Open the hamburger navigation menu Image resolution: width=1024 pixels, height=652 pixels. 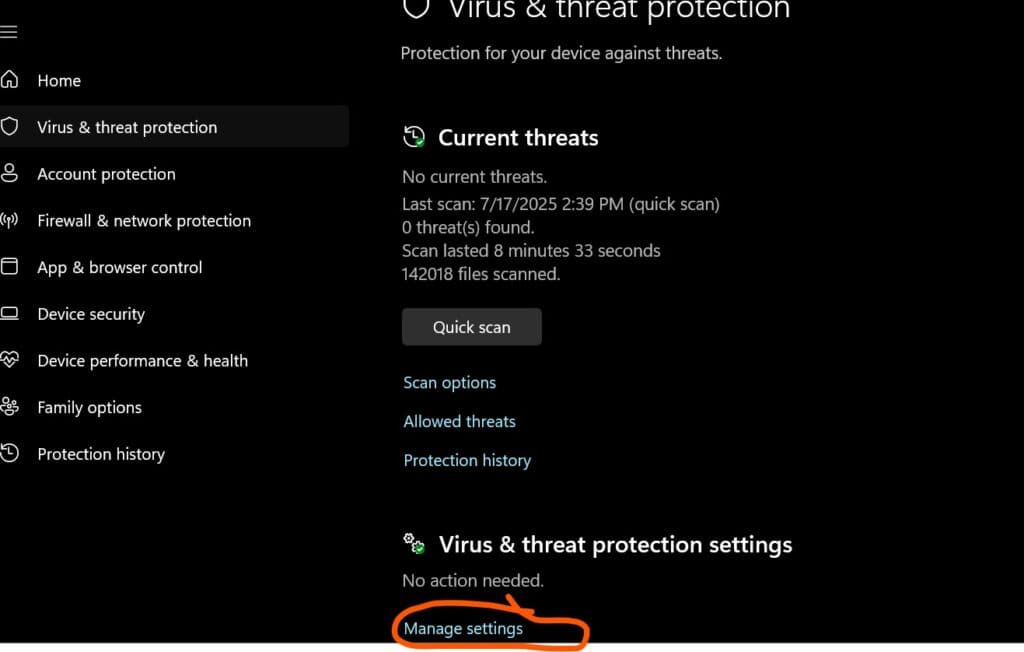(x=8, y=31)
